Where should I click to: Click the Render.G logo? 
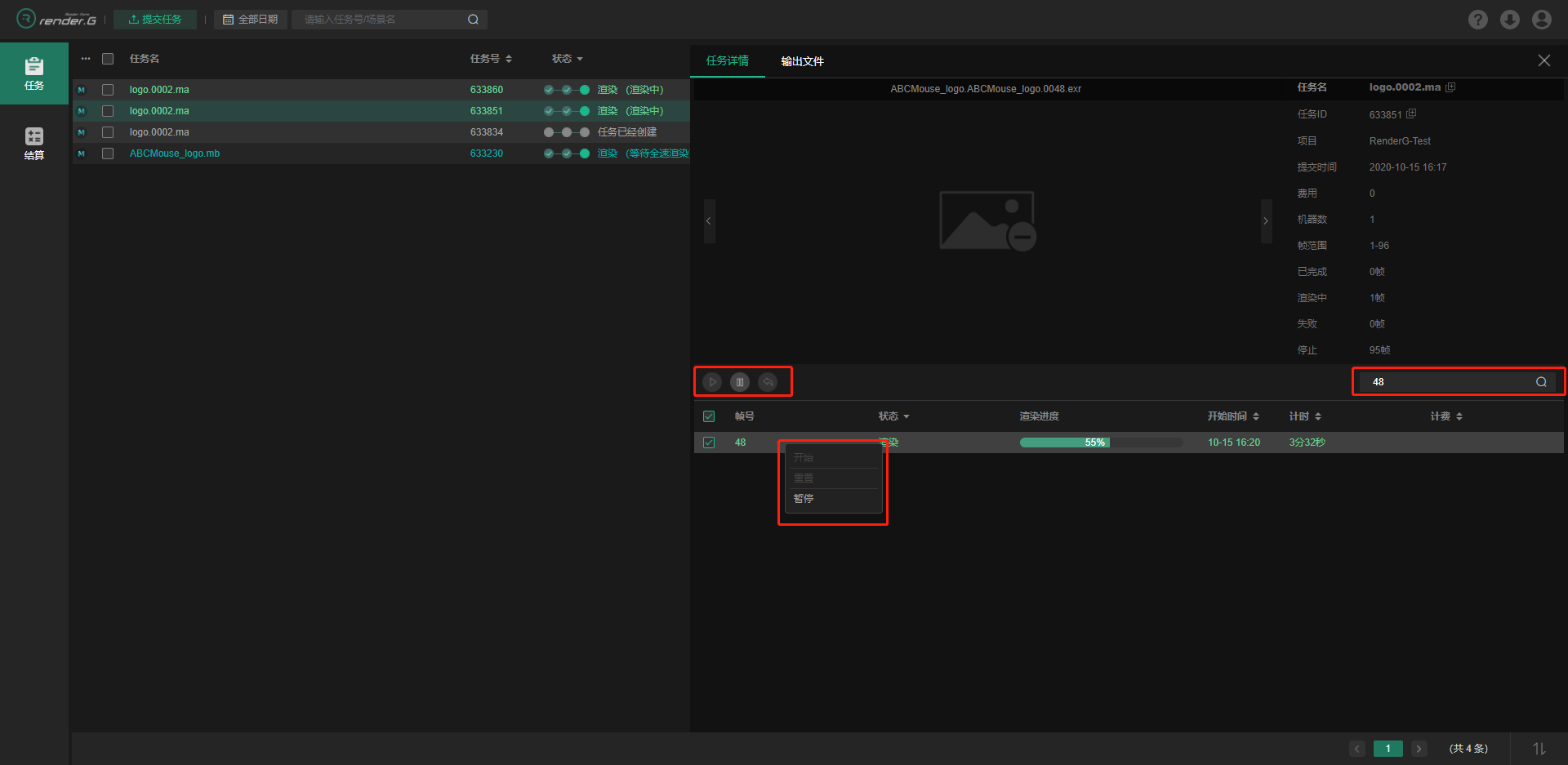56,19
